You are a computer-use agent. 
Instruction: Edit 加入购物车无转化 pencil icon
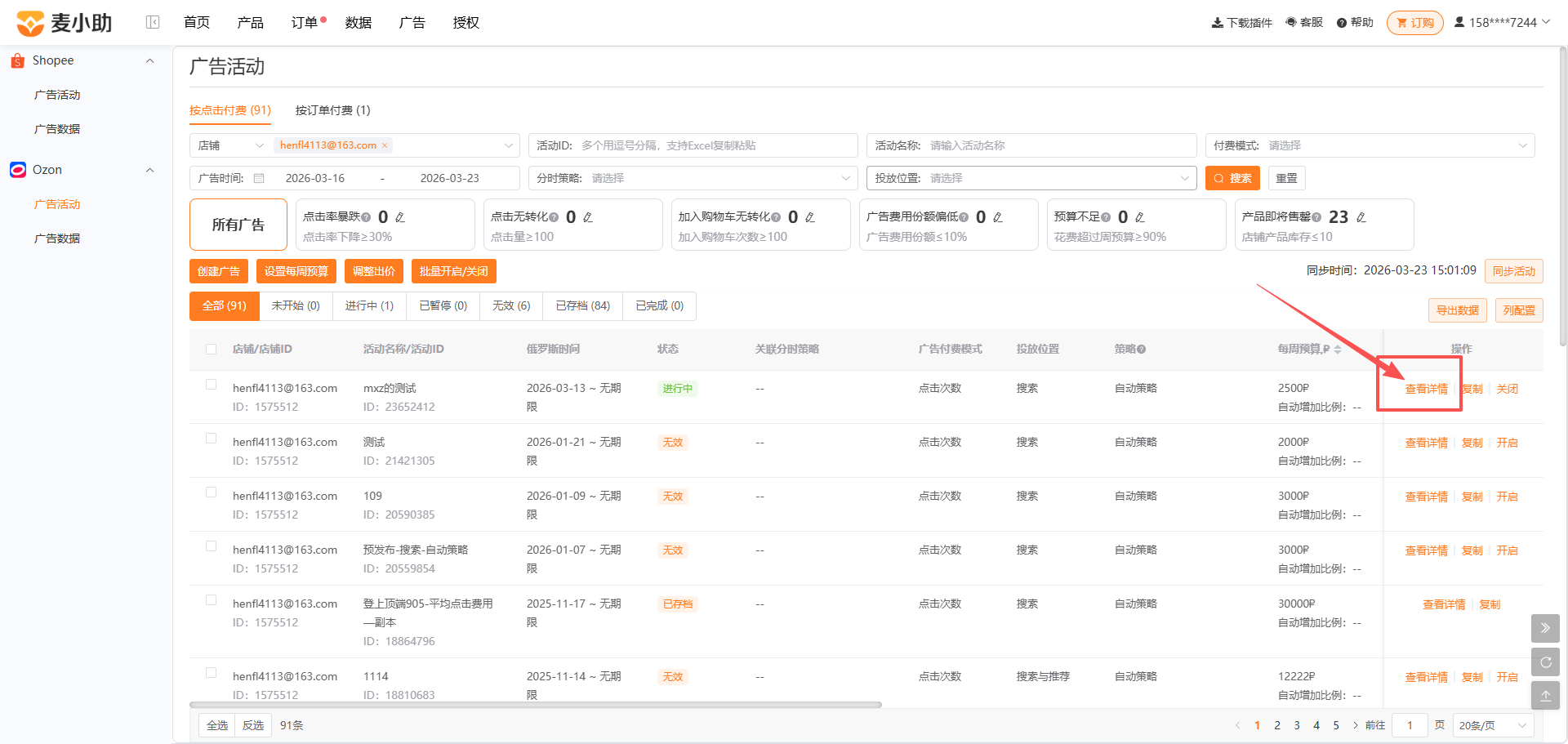810,217
